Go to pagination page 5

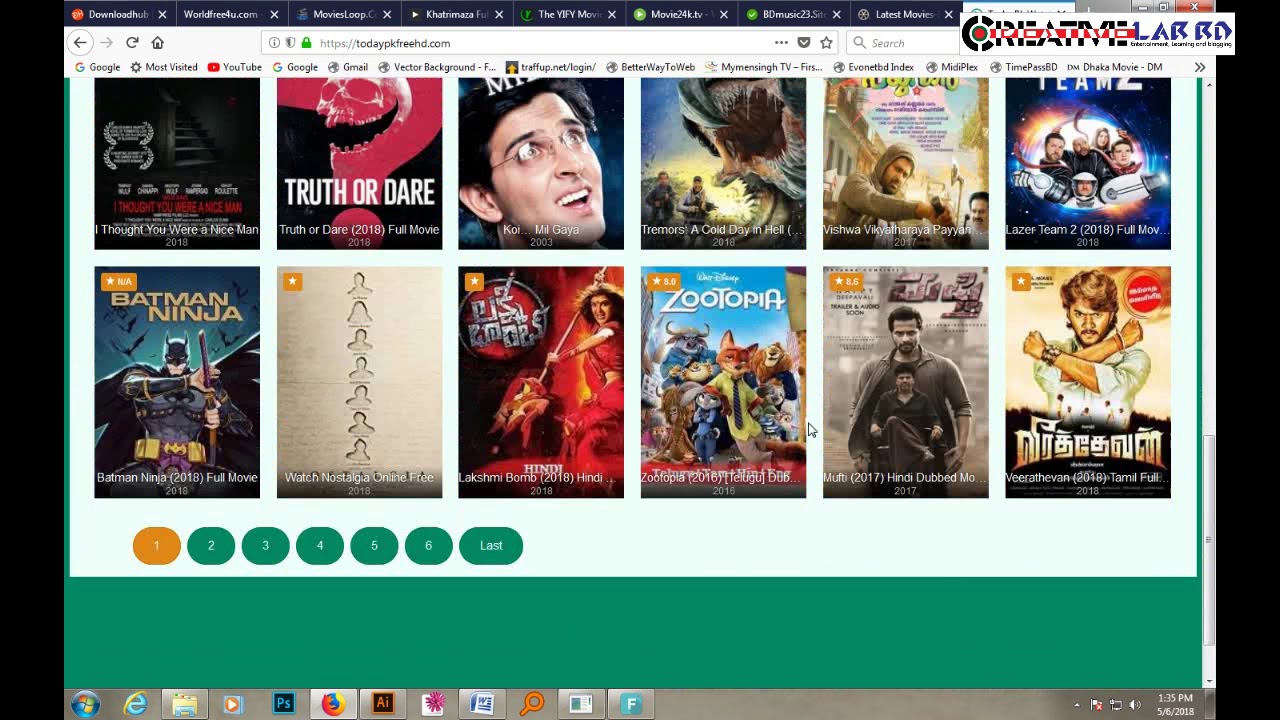pos(374,545)
